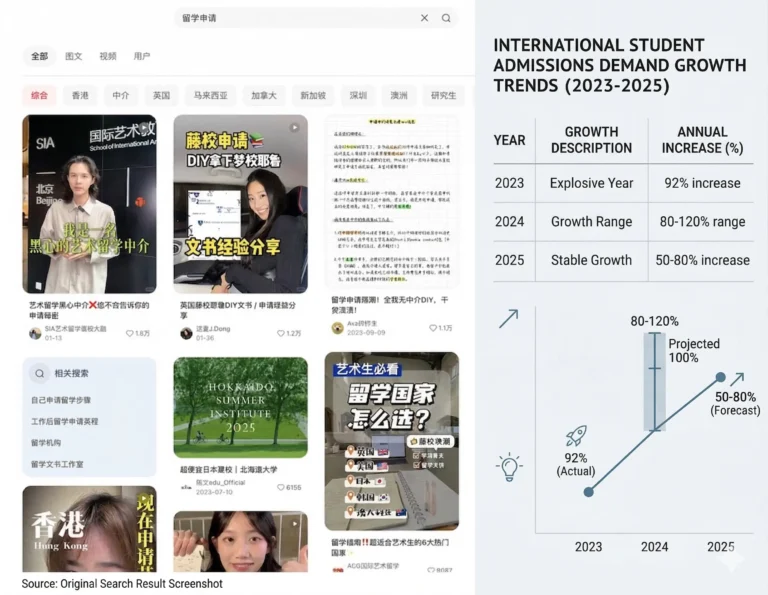The width and height of the screenshot is (768, 595).
Task: Pick the 澳洲 filter chip
Action: (399, 95)
